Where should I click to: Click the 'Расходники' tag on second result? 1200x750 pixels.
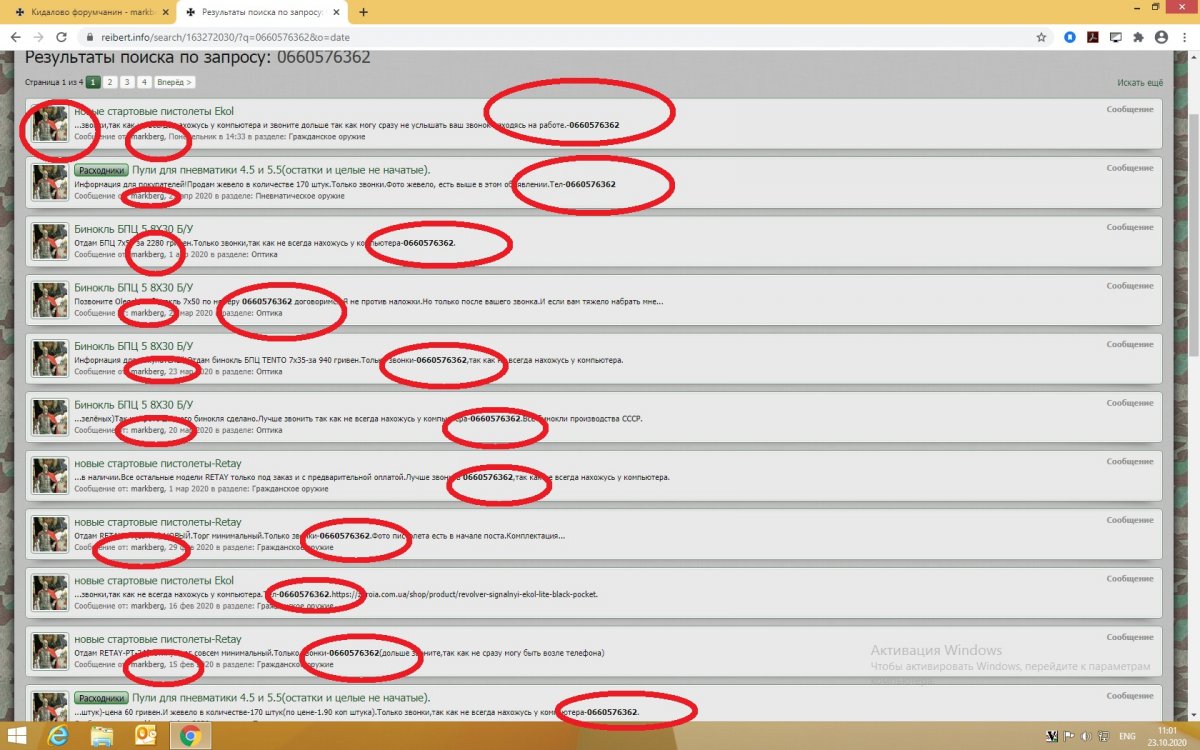click(x=101, y=170)
